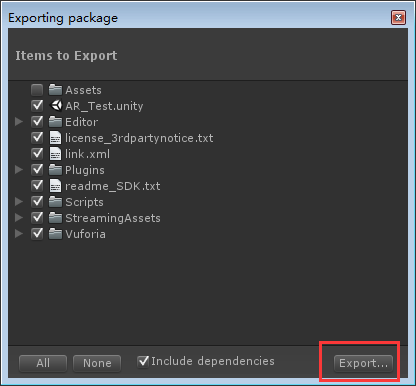Viewport: 416px width, 386px height.
Task: Expand the Editor folder tree arrow
Action: [x=19, y=122]
